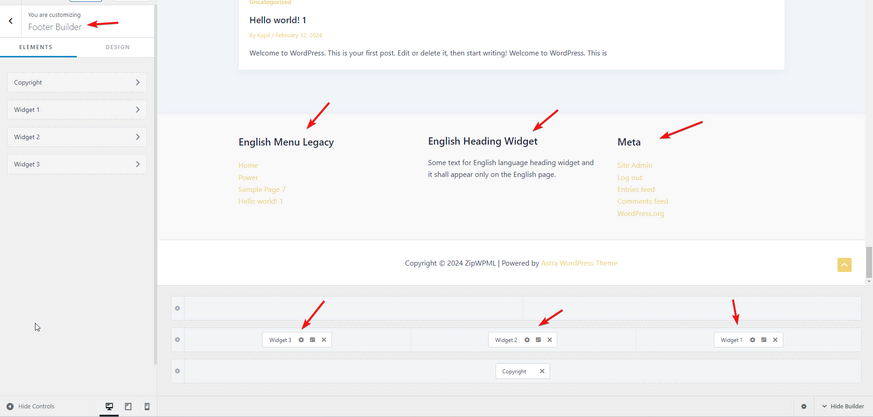The width and height of the screenshot is (873, 417).
Task: Click the Hide Builder button
Action: 844,407
